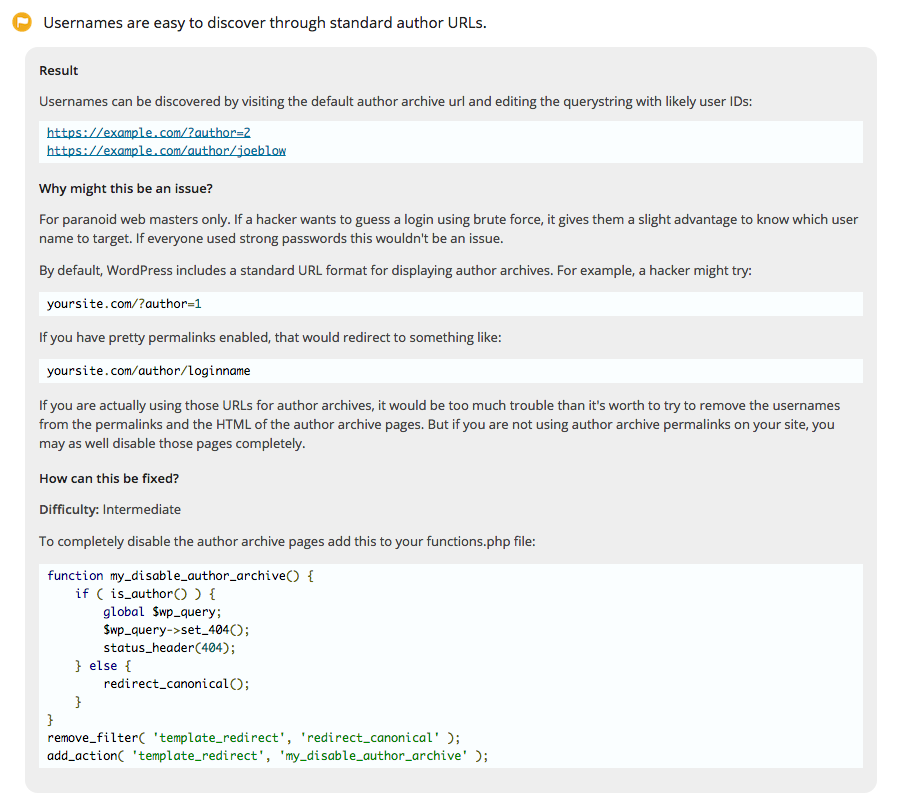Screen dimensions: 903x808
Task: Click sentence 'If you have pretty permalinks enabled'
Action: coord(270,337)
